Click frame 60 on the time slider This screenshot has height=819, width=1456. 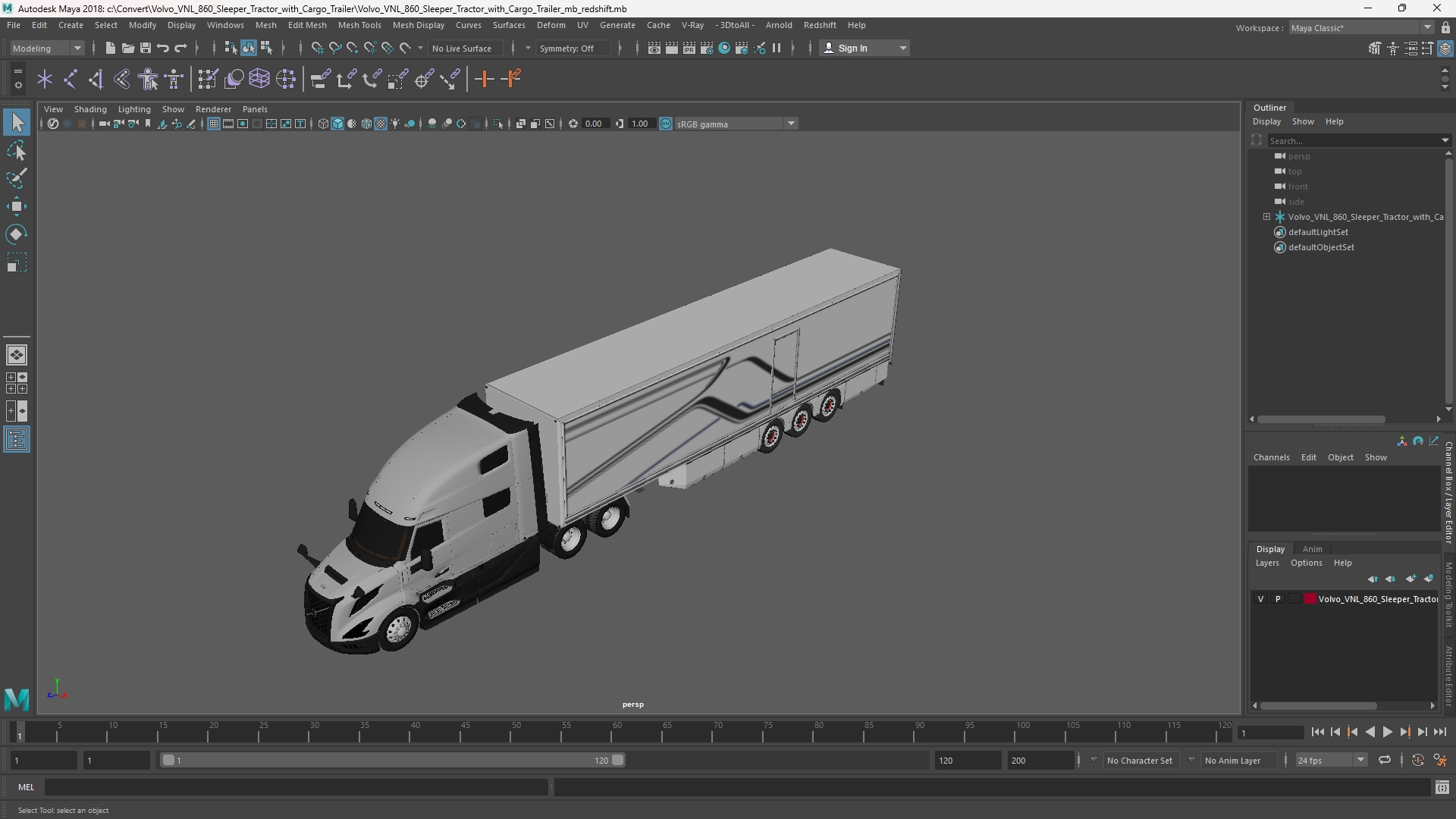click(617, 733)
